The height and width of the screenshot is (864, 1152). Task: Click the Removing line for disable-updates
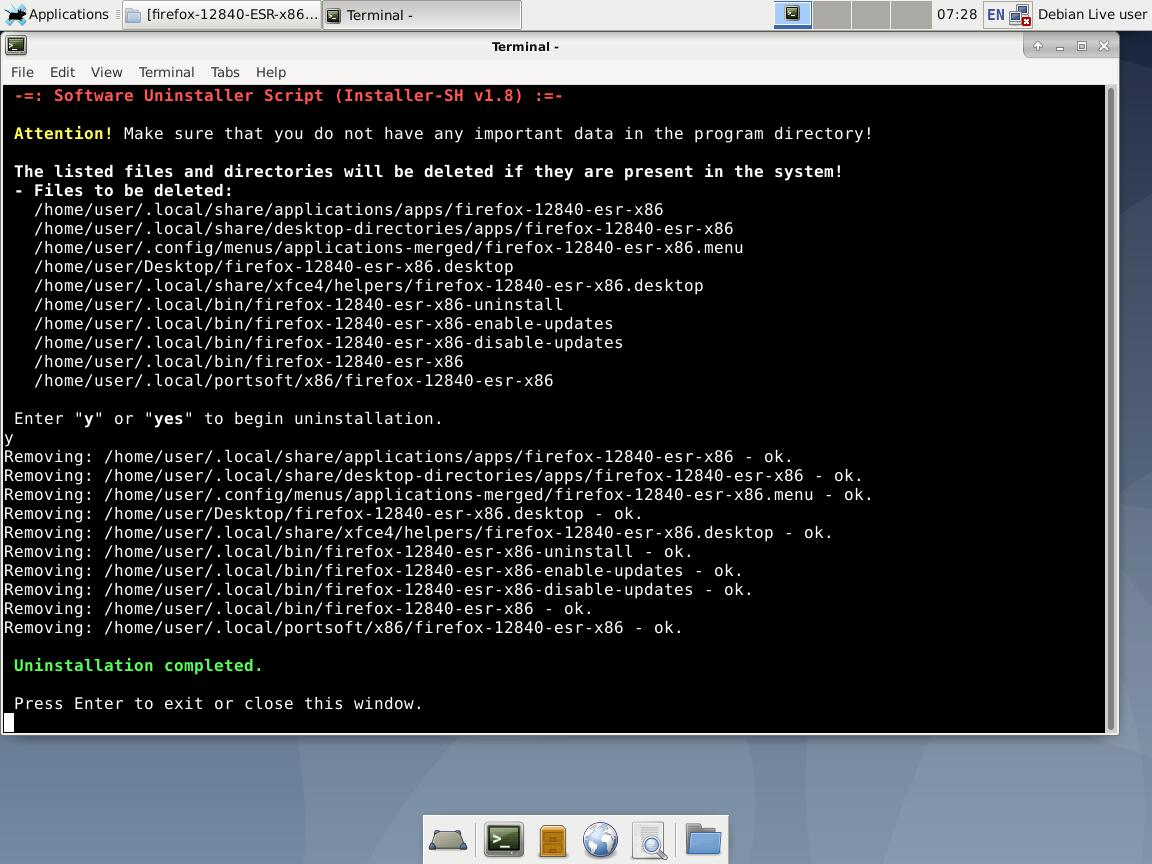tap(378, 590)
